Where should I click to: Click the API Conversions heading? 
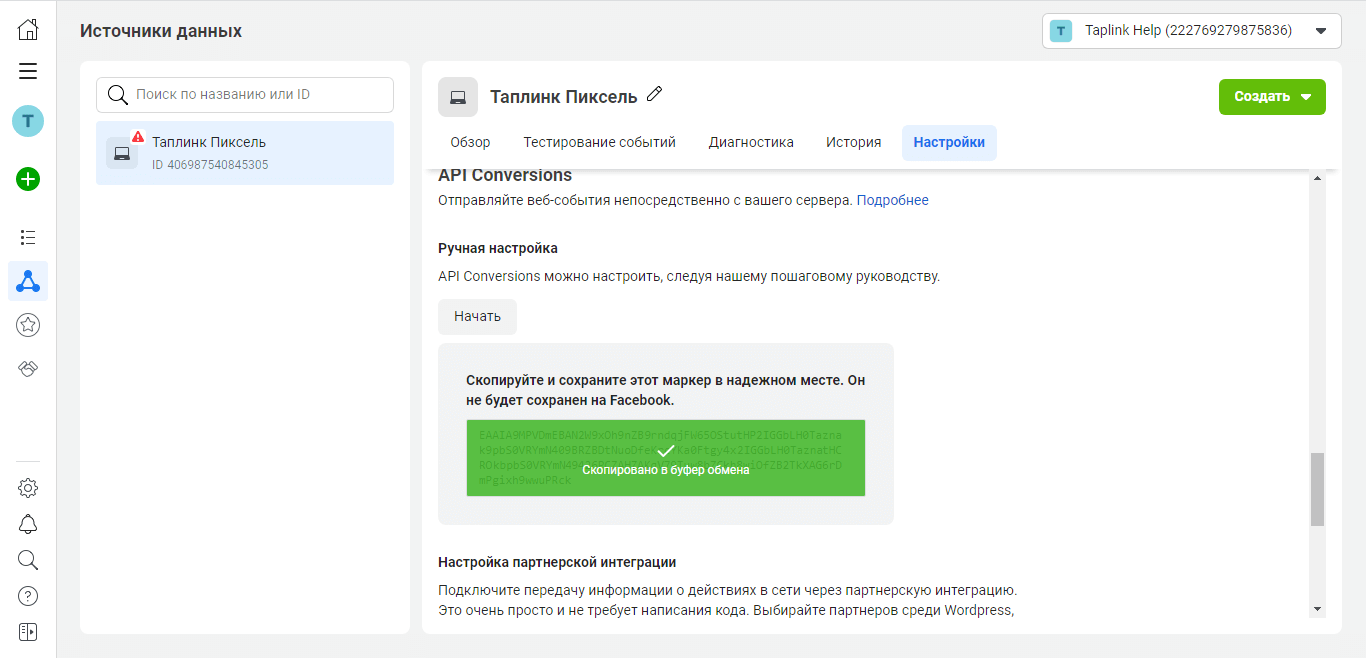(505, 175)
